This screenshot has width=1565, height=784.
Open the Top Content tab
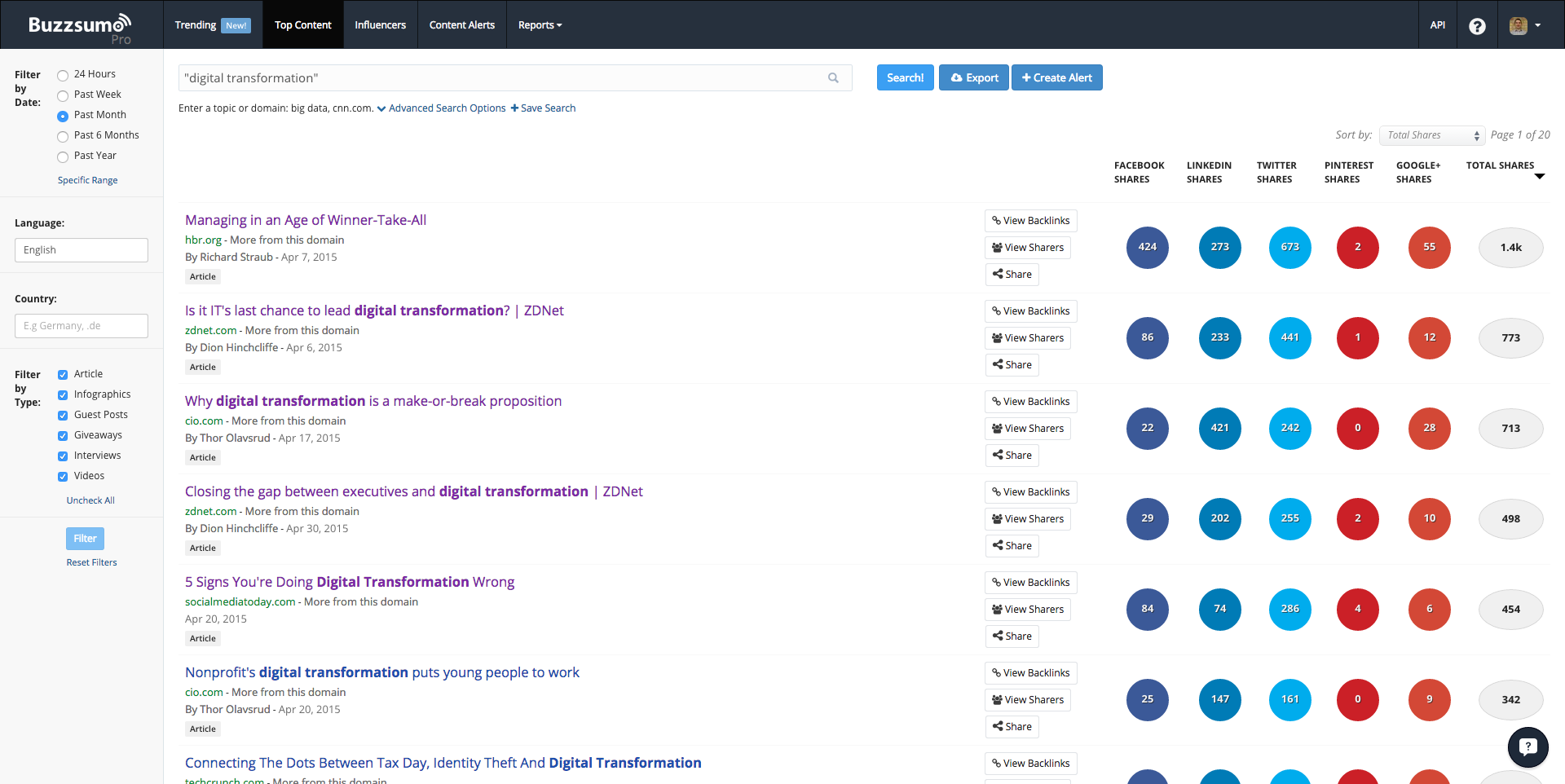pyautogui.click(x=302, y=25)
